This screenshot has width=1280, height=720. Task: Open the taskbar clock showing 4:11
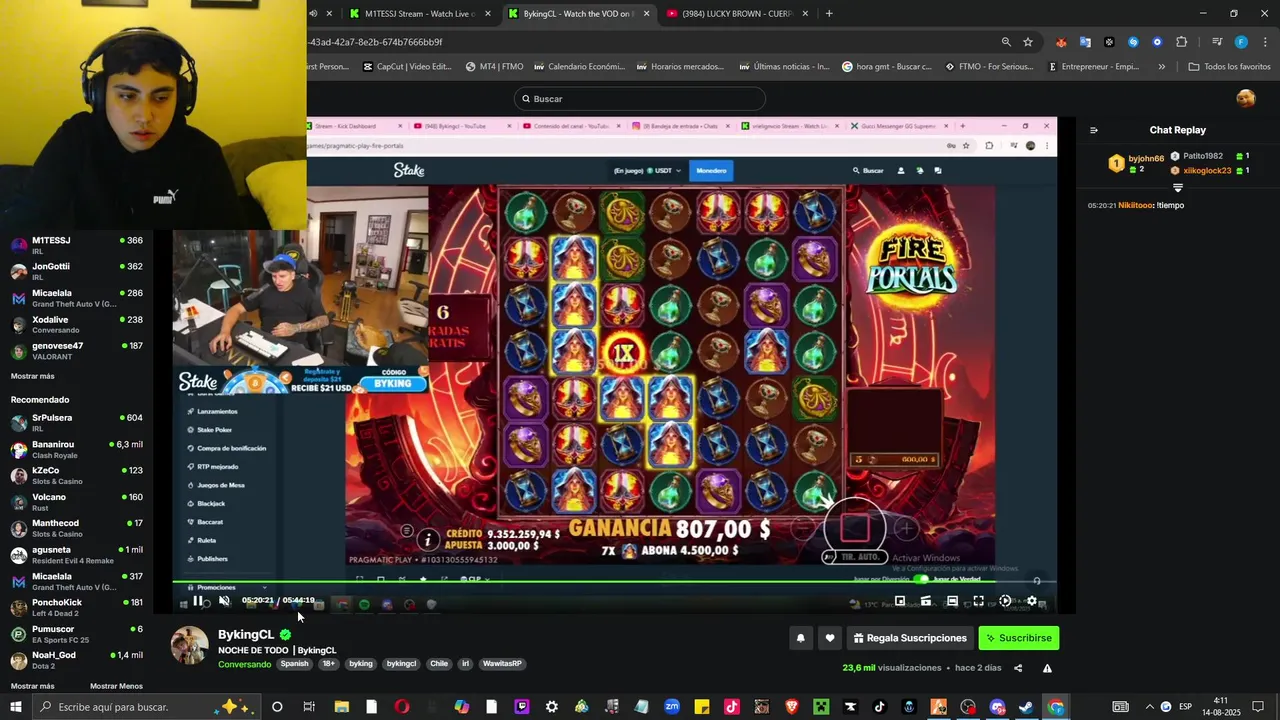click(1221, 707)
